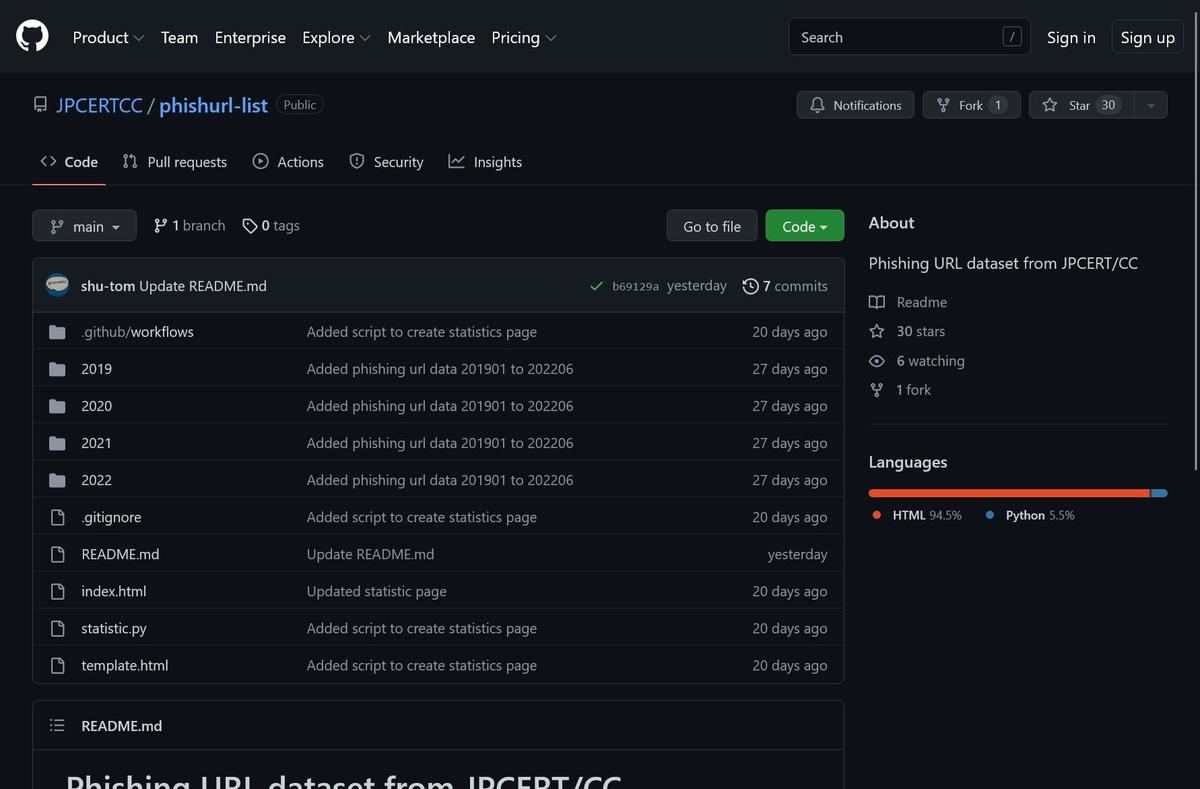
Task: Click the history clock icon by commits
Action: pyautogui.click(x=750, y=286)
